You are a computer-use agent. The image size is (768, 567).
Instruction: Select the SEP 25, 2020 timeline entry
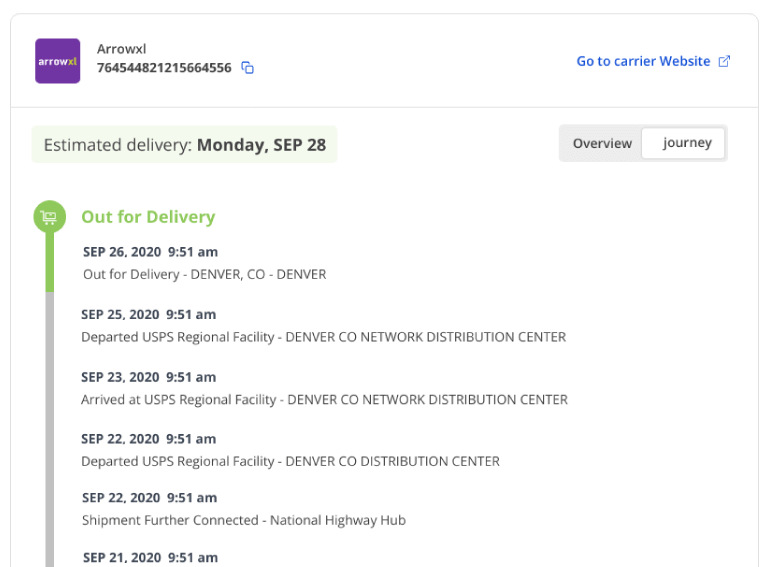click(x=148, y=314)
